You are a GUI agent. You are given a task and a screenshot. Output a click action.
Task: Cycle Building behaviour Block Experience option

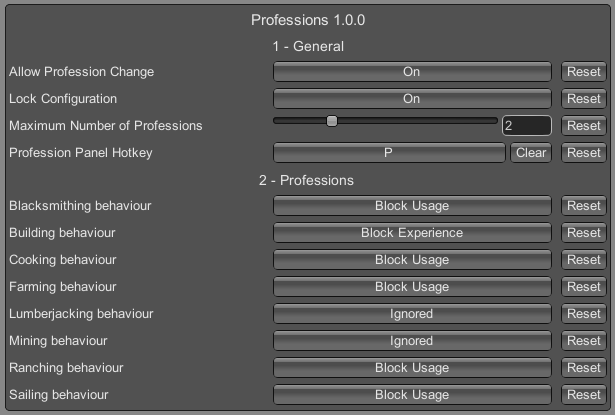coord(412,233)
